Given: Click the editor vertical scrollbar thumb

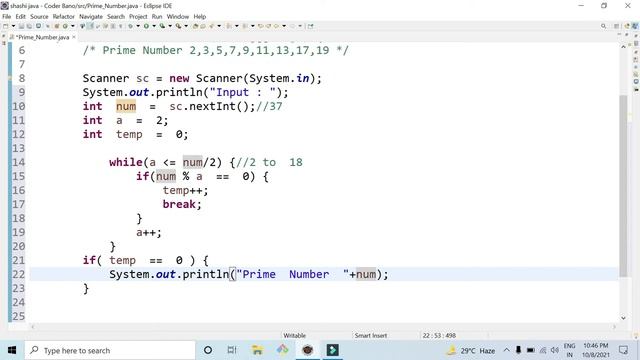Looking at the screenshot, I should 623,186.
